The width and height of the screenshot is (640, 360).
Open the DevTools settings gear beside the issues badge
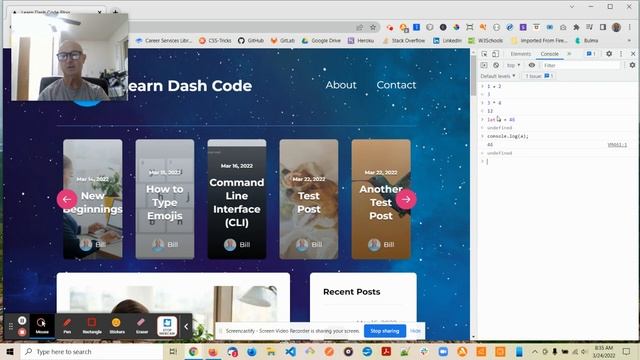tap(609, 53)
